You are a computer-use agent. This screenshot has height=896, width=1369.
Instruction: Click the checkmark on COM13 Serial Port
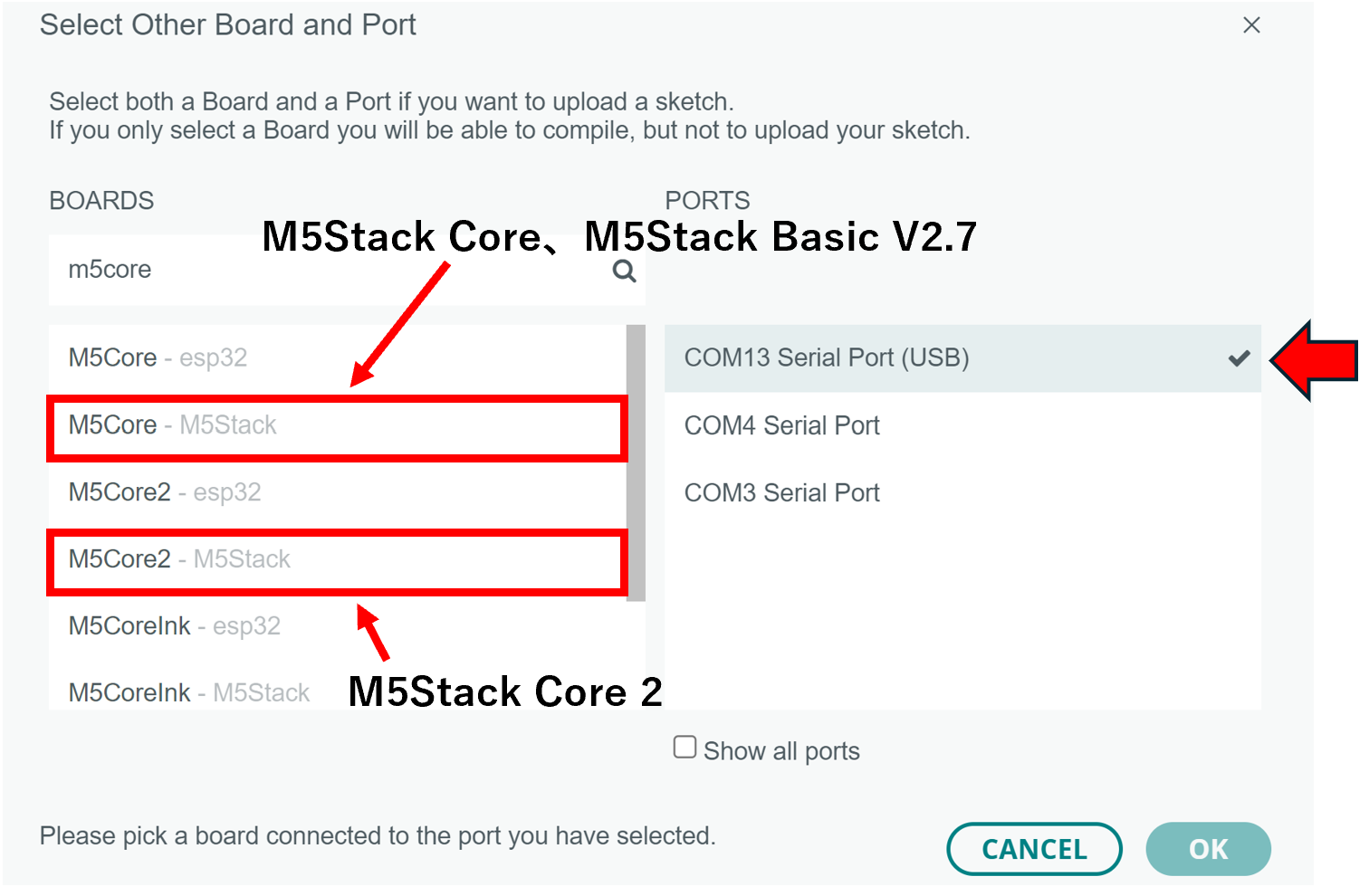[1239, 358]
